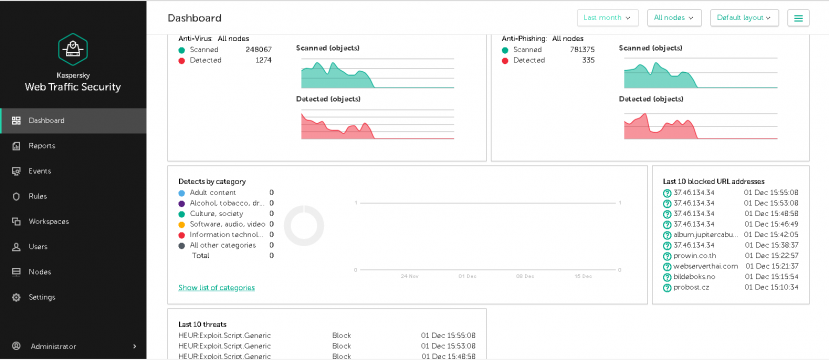Image resolution: width=829 pixels, height=360 pixels.
Task: Click the Workspaces sidebar icon
Action: (16, 221)
